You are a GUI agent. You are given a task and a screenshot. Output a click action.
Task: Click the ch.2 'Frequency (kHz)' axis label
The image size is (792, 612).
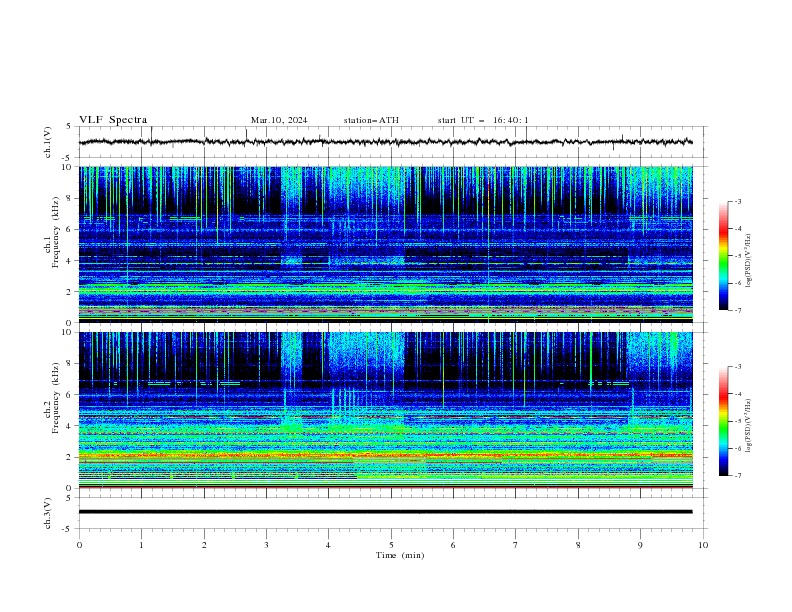(x=56, y=398)
